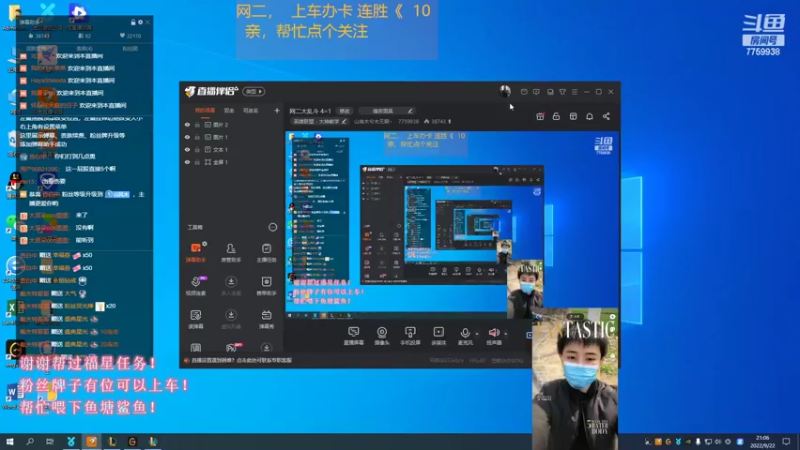The image size is (800, 450).
Task: Add a 手机投屏 phone cast source
Action: tap(410, 336)
